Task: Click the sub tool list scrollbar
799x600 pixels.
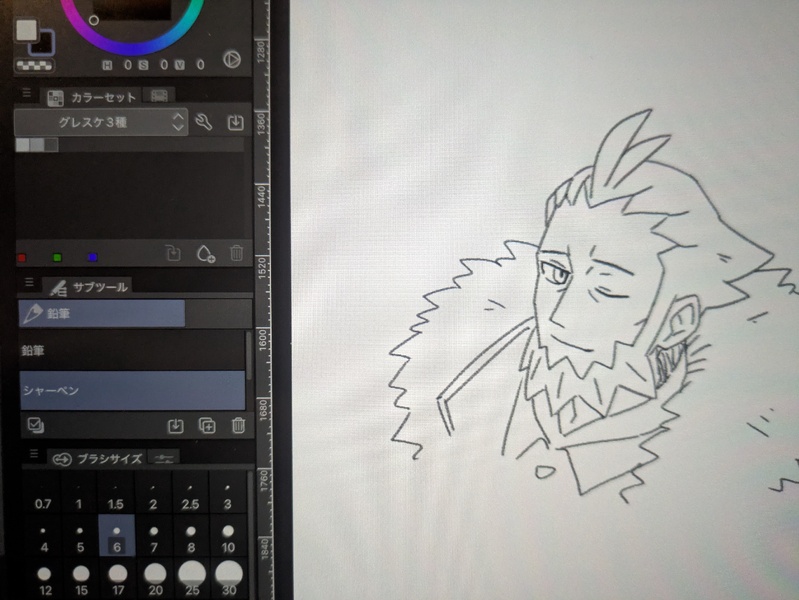Action: point(249,355)
